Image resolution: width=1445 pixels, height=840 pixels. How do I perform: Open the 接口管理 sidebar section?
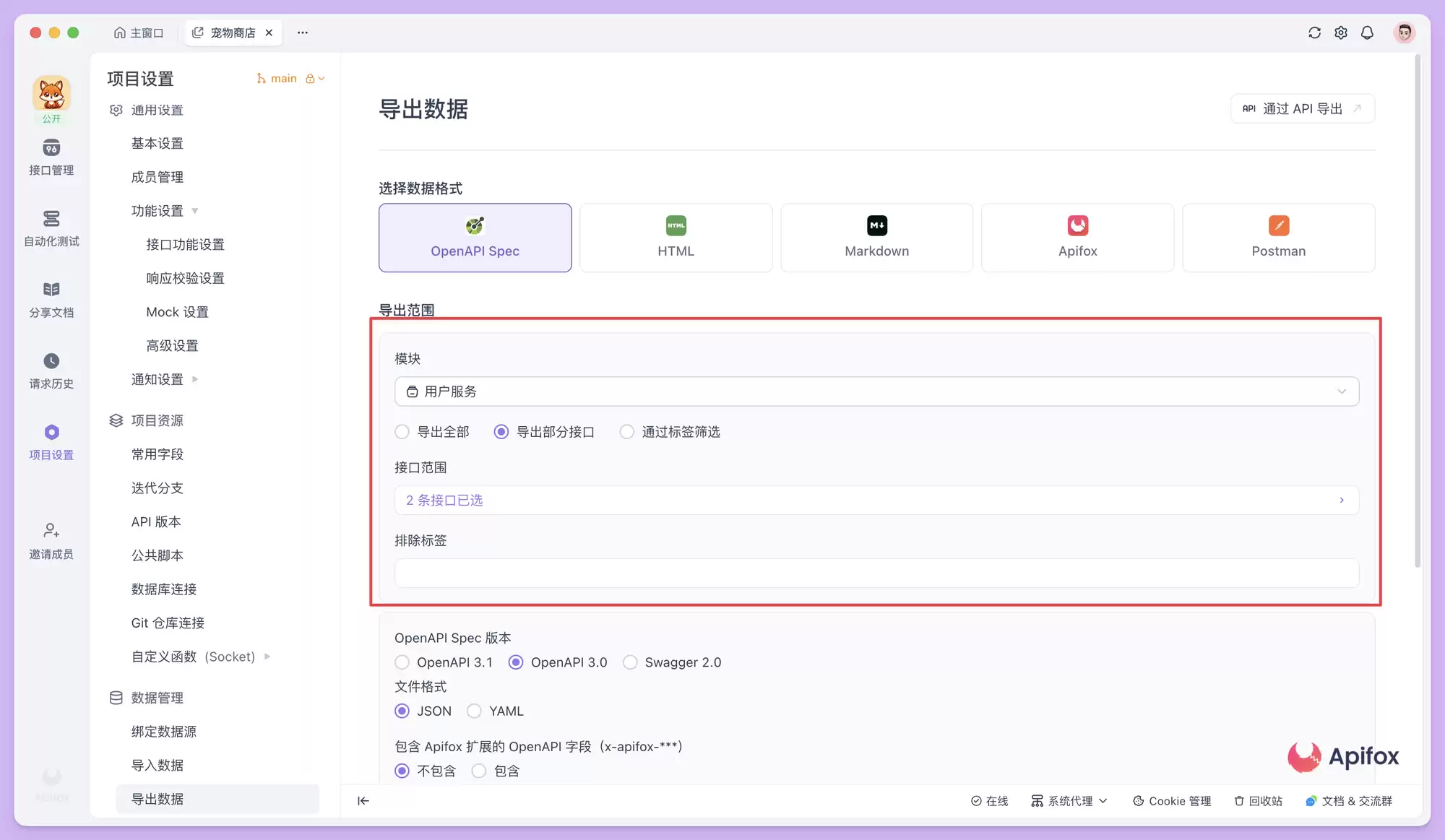click(x=51, y=157)
